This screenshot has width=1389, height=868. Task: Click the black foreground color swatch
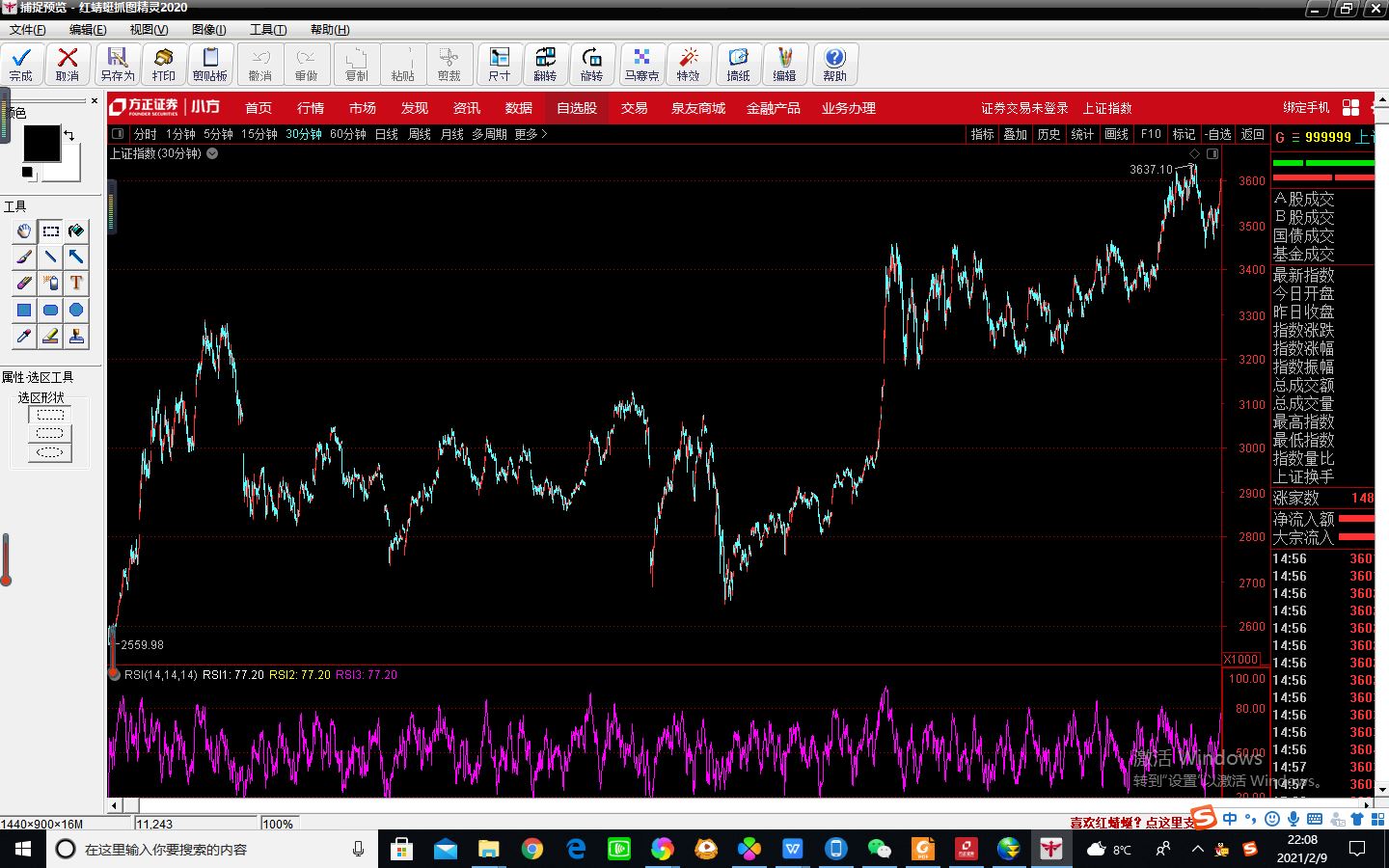click(41, 144)
